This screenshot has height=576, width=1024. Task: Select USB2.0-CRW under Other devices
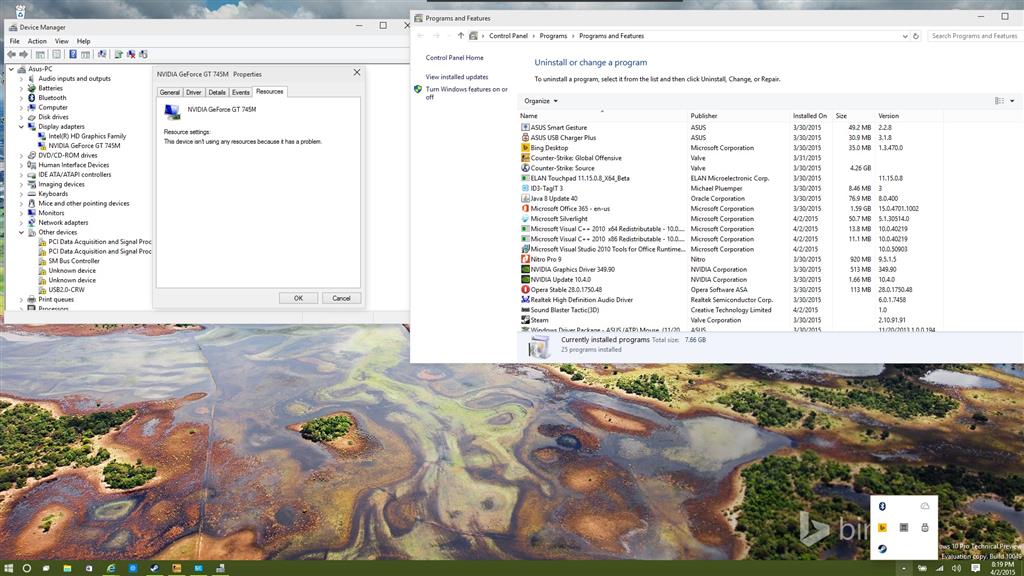coord(66,289)
